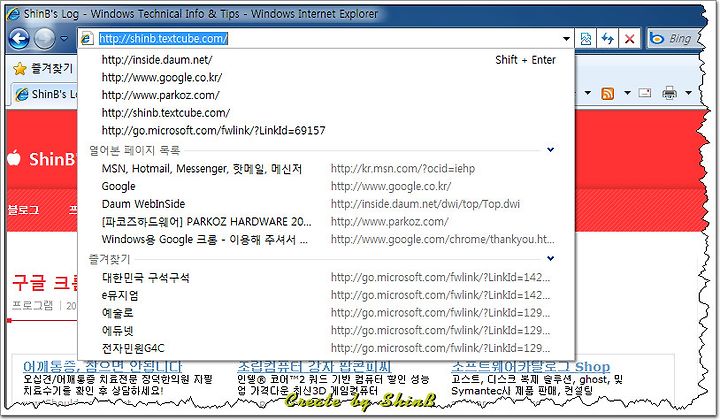Screen dimensions: 720x420
Task: Collapse the address bar autocomplete dropdown arrow
Action: tap(566, 39)
